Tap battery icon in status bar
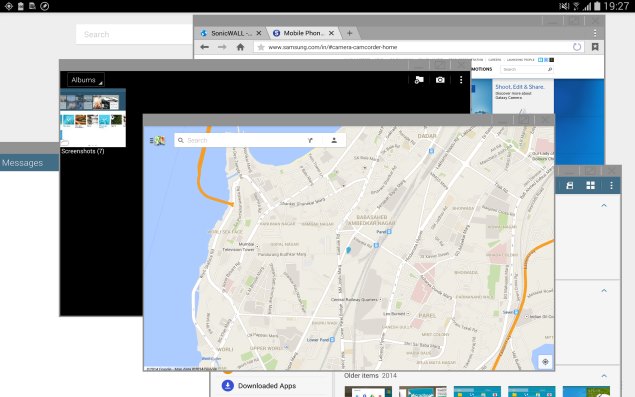Image resolution: width=635 pixels, height=397 pixels. coord(597,6)
